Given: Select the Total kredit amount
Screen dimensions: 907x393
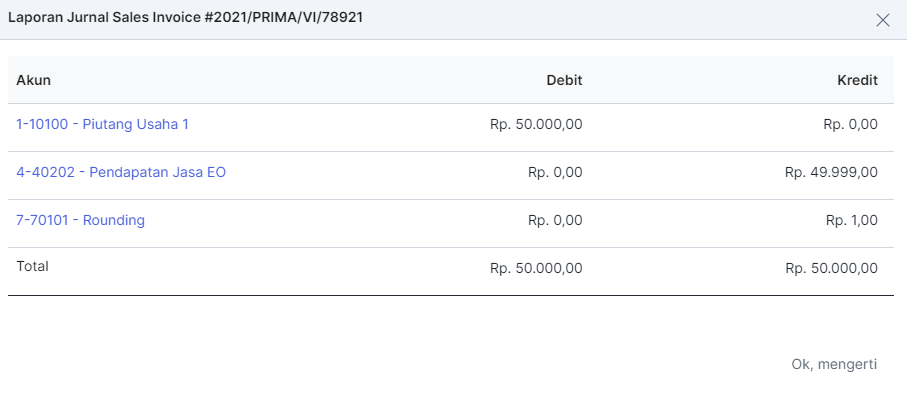Looking at the screenshot, I should tap(831, 269).
